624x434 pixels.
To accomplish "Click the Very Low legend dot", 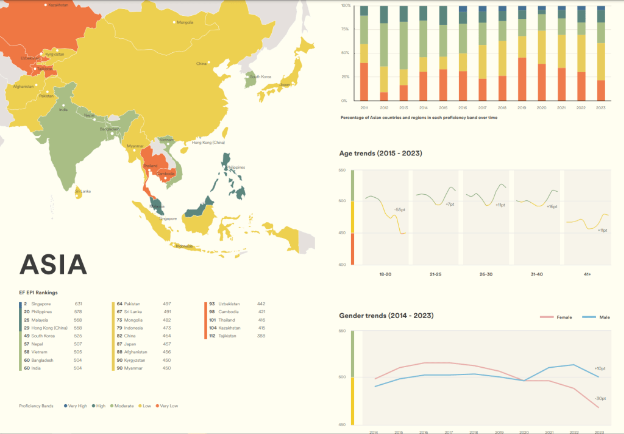I will [x=156, y=406].
